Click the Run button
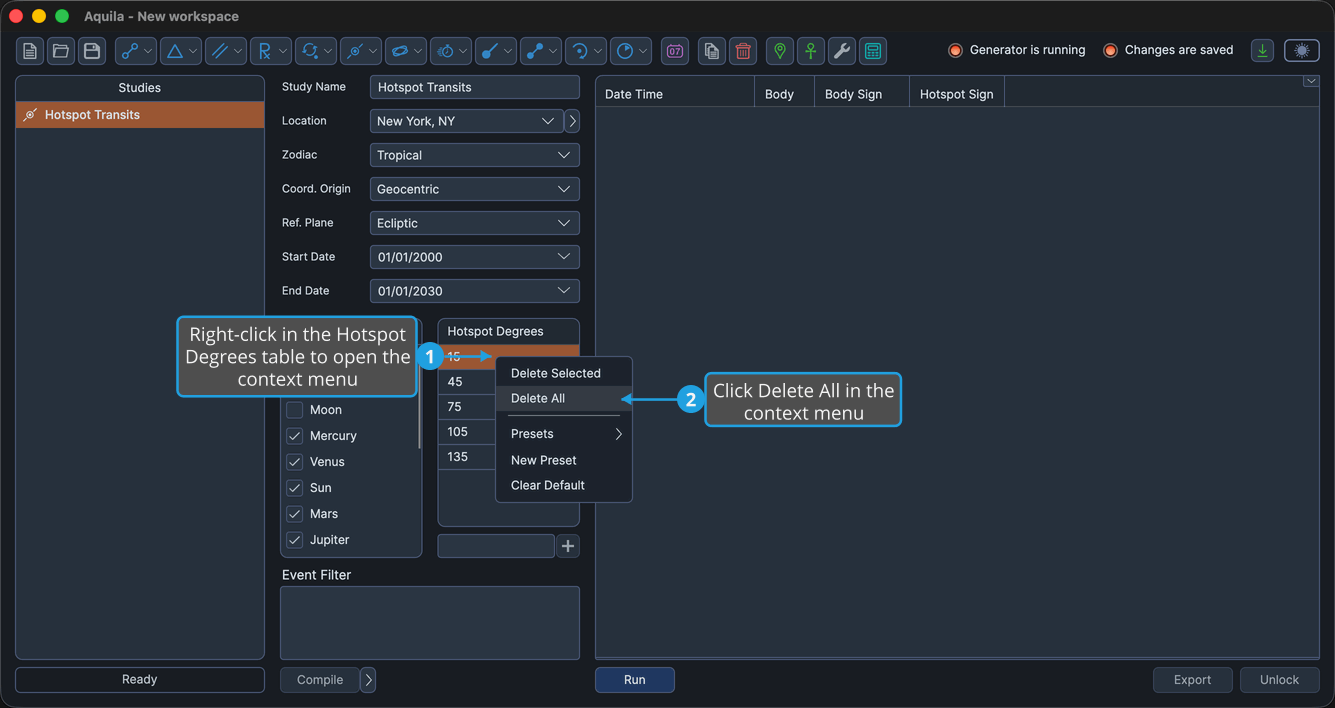The width and height of the screenshot is (1335, 708). pos(635,680)
